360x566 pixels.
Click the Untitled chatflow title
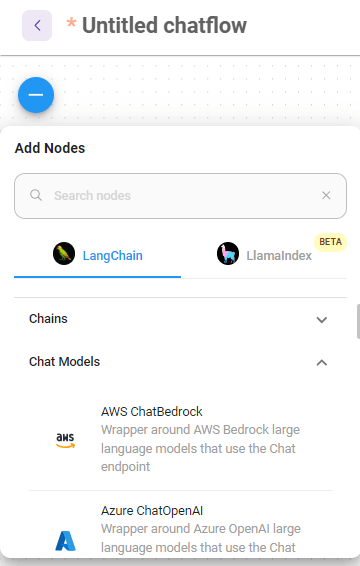[x=164, y=25]
